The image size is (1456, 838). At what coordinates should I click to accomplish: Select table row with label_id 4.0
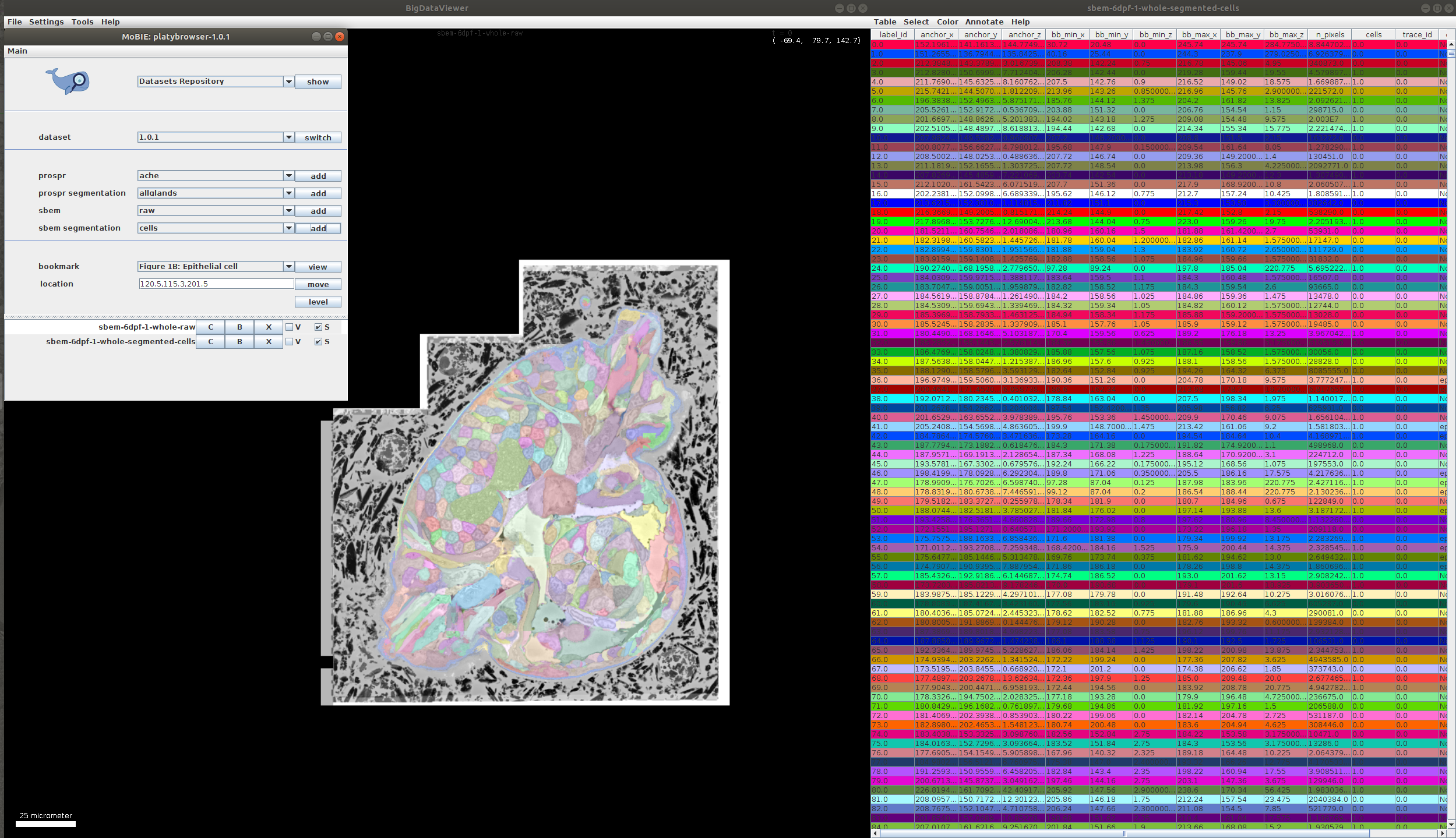[x=1159, y=82]
